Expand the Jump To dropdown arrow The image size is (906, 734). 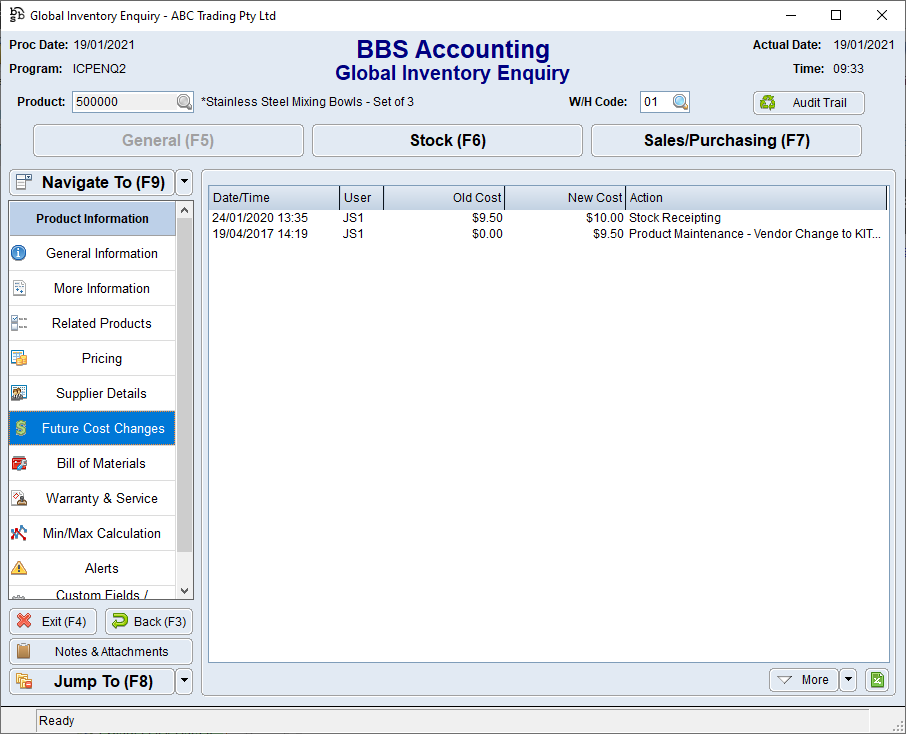point(184,682)
